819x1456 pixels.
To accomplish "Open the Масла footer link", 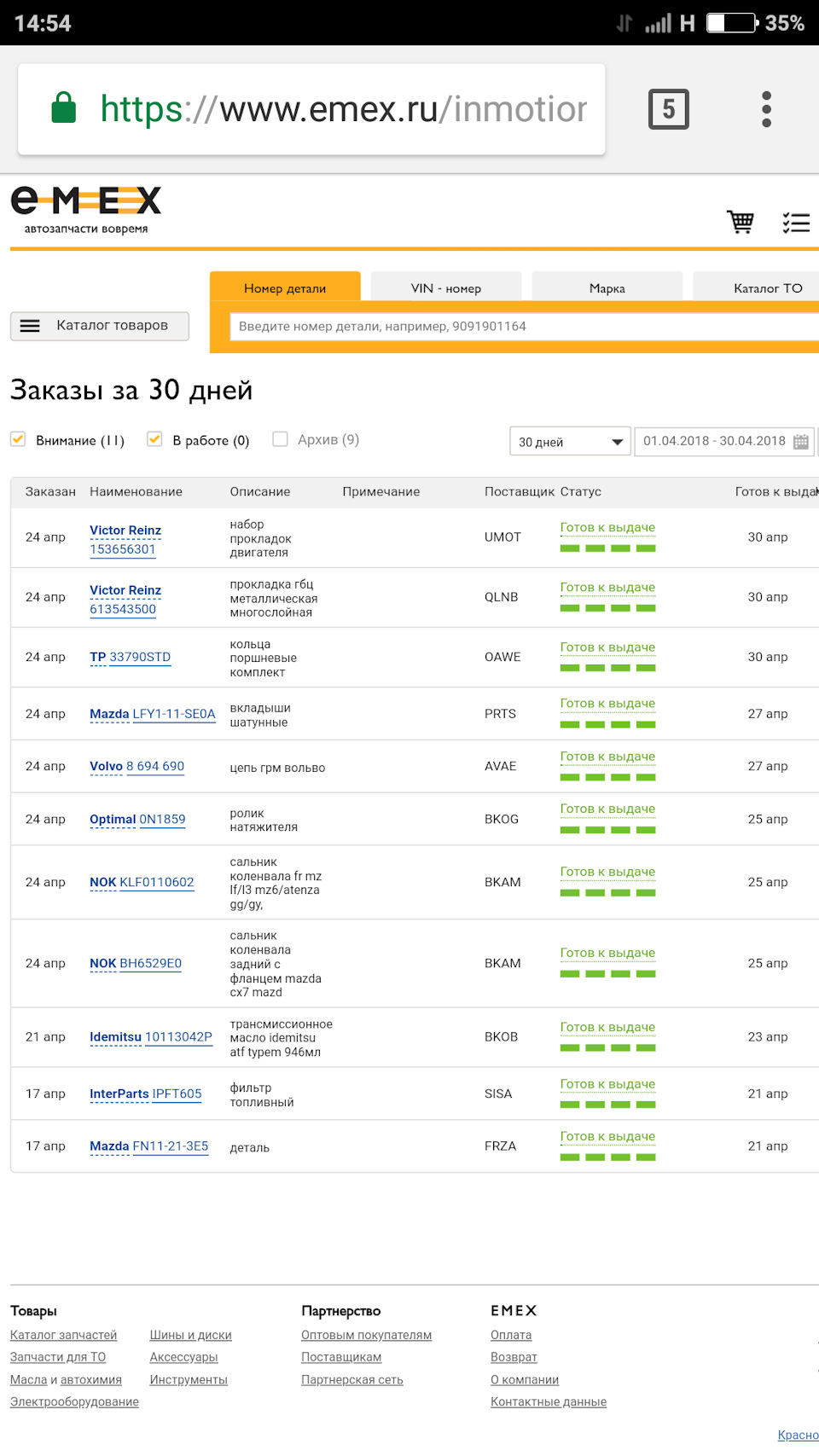I will (x=28, y=1379).
